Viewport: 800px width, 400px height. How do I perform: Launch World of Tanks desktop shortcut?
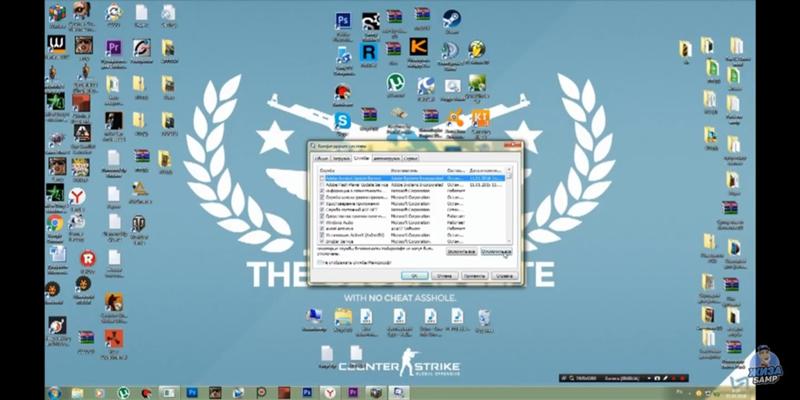coord(139,223)
